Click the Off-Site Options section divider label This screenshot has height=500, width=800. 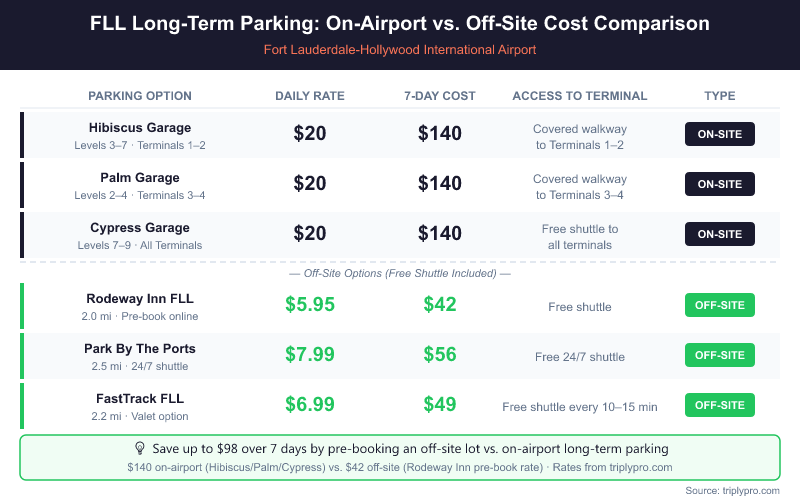[400, 273]
